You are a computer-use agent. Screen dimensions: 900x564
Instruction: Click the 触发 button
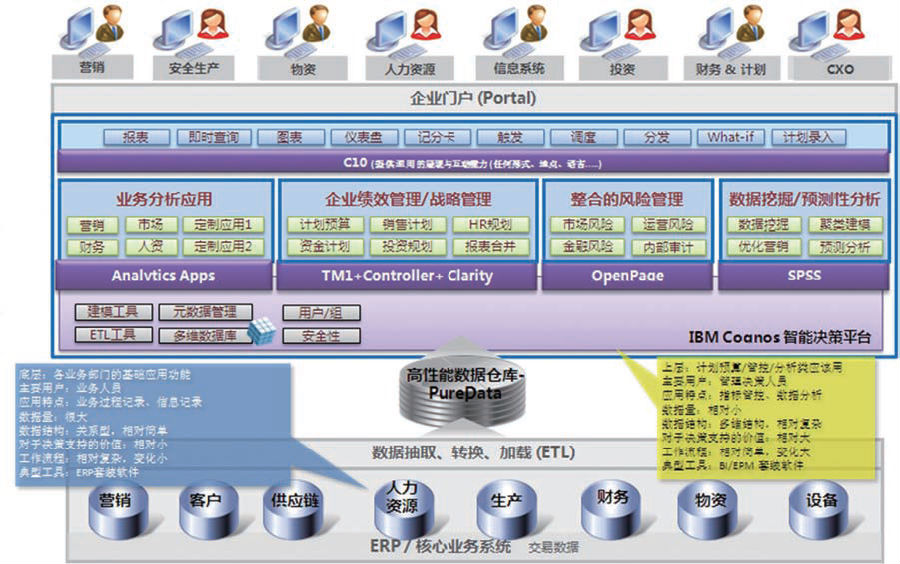click(510, 137)
